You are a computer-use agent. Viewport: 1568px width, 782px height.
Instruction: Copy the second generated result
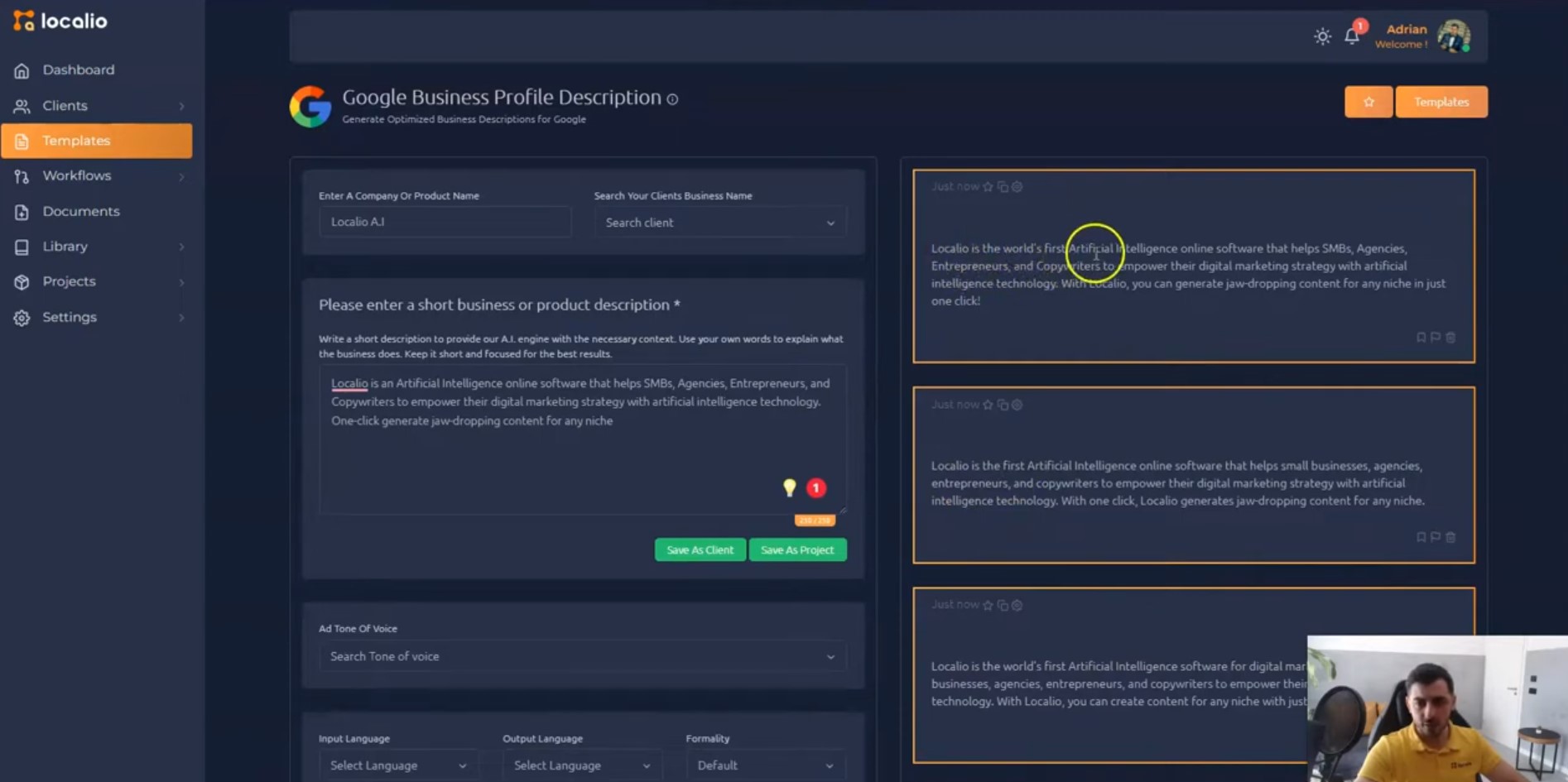pyautogui.click(x=1003, y=405)
